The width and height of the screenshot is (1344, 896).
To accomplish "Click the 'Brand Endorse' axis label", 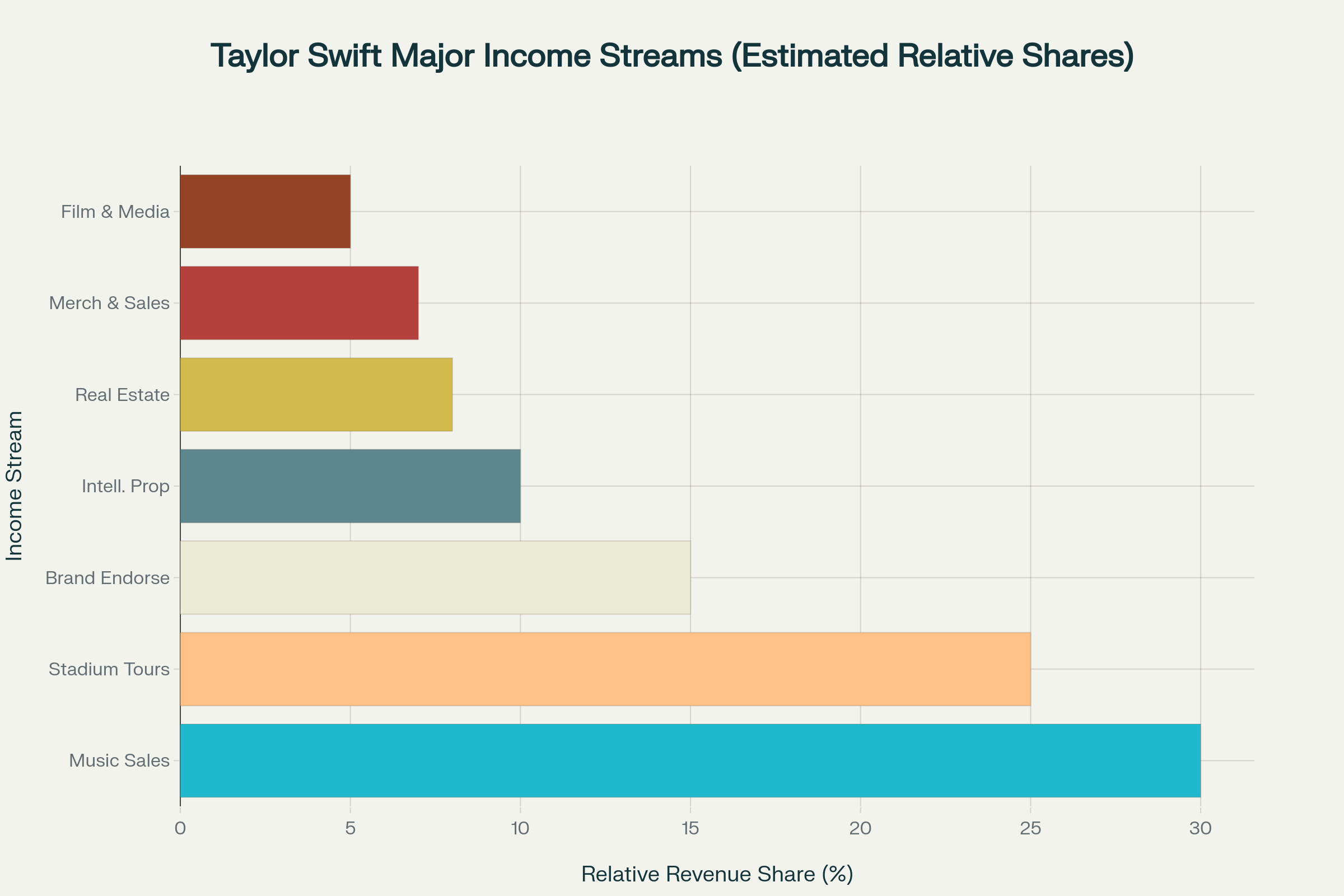I will click(x=108, y=578).
